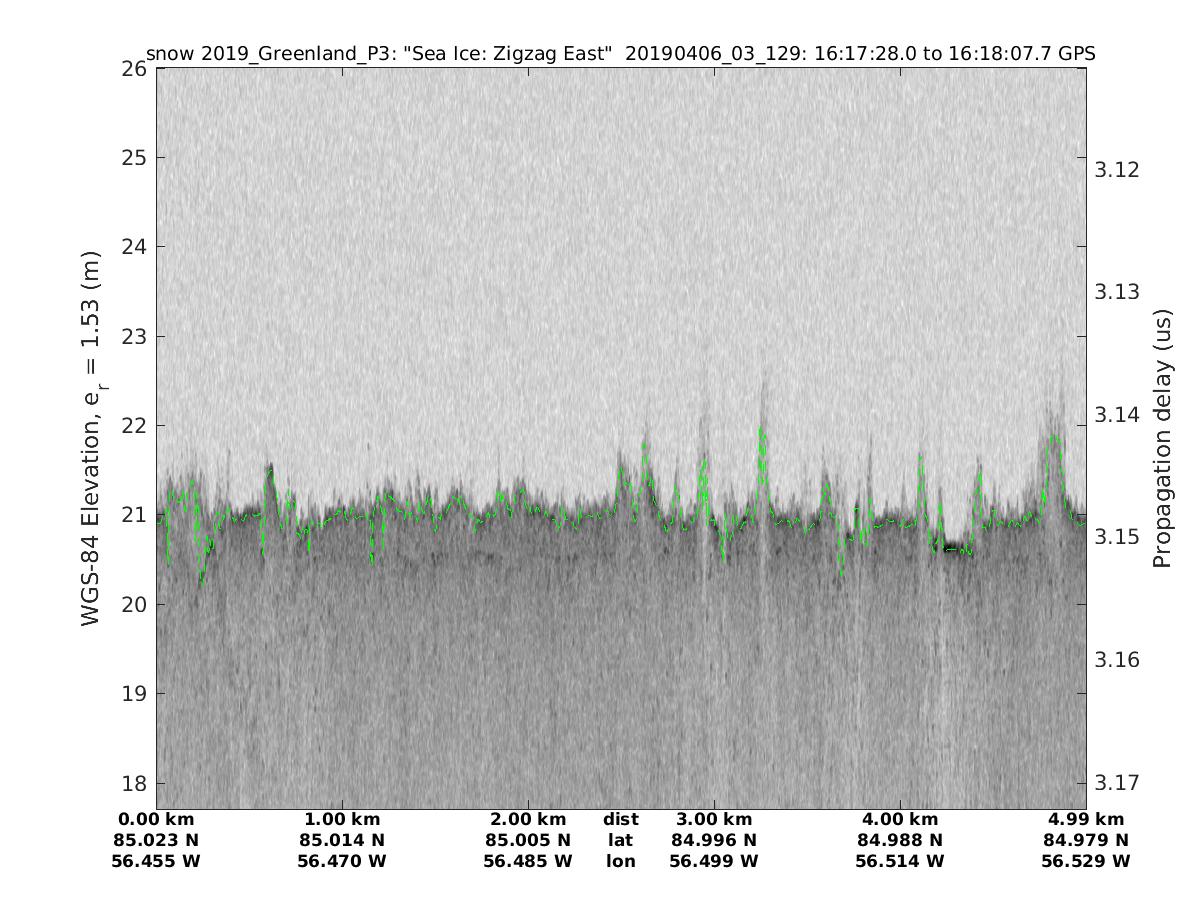Click the dark flat patch near 4.25 km
1200x900 pixels.
pos(954,547)
